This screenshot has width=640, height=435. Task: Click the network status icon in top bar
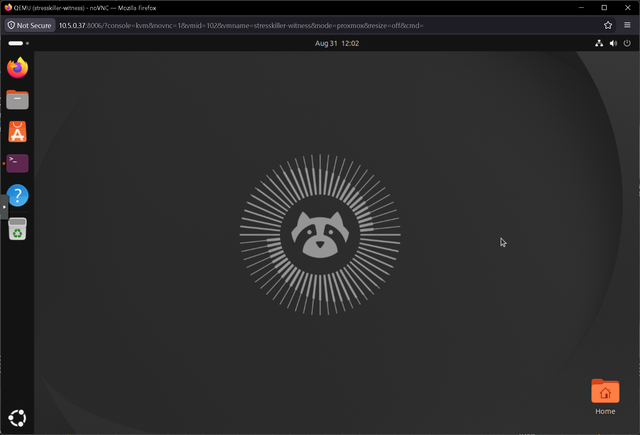click(x=599, y=43)
